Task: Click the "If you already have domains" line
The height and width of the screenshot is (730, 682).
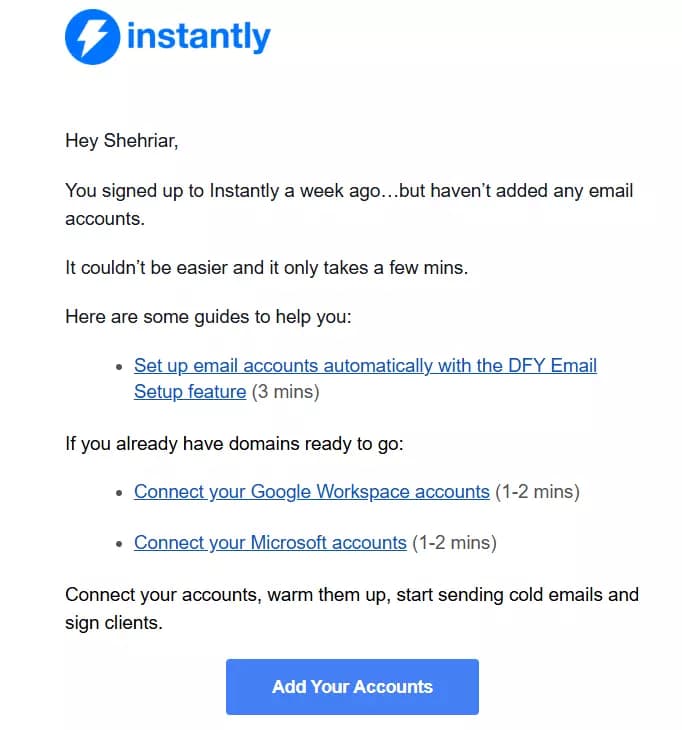Action: click(x=234, y=444)
